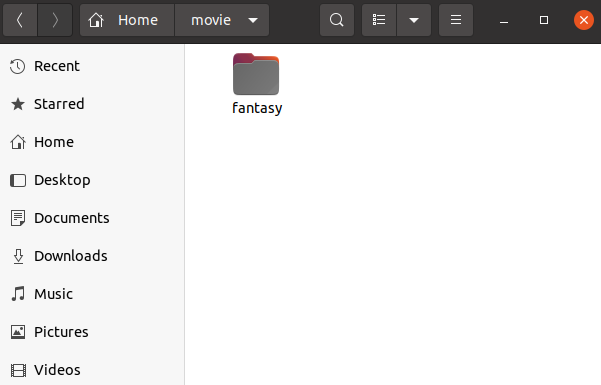Screen dimensions: 601x385
Task: Open Desktop in sidebar
Action: 92,180
